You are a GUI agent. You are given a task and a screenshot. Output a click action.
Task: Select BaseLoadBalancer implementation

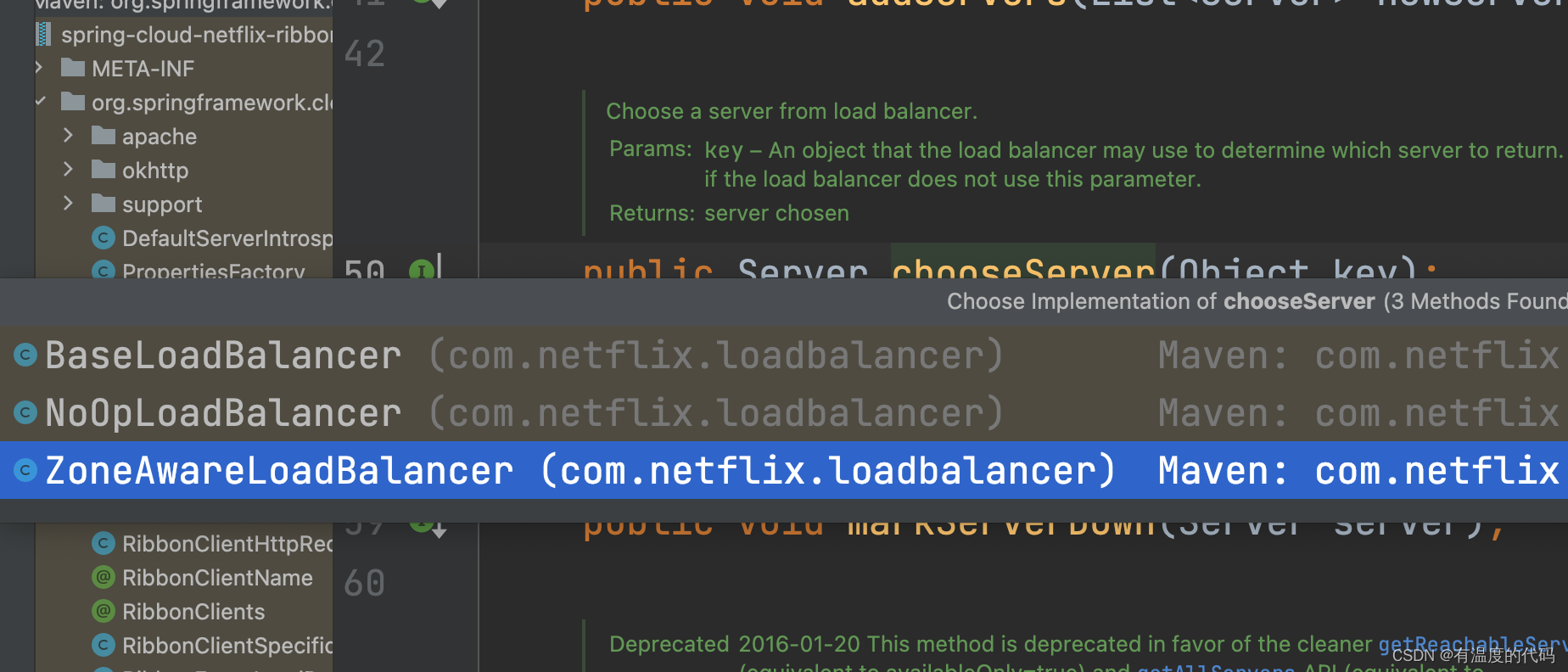pos(784,355)
